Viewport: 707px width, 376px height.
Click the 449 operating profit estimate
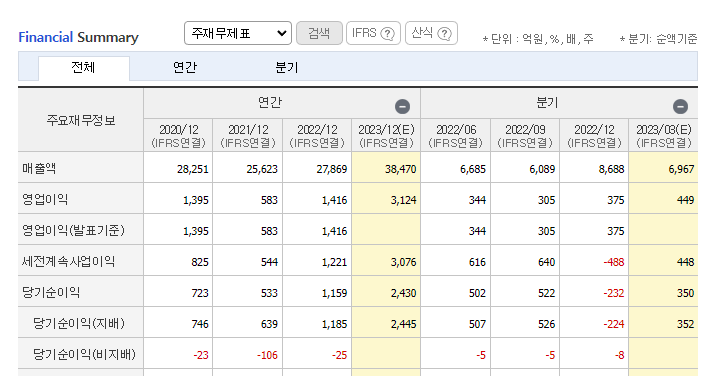[685, 201]
